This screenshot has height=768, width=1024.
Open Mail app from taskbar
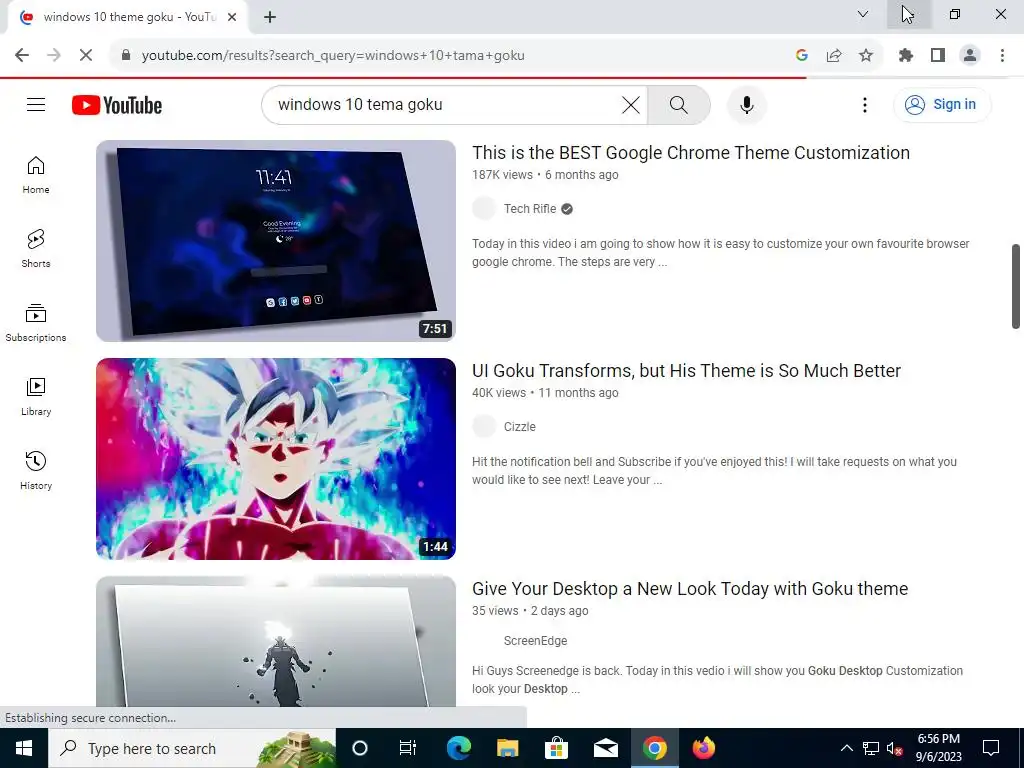tap(605, 748)
